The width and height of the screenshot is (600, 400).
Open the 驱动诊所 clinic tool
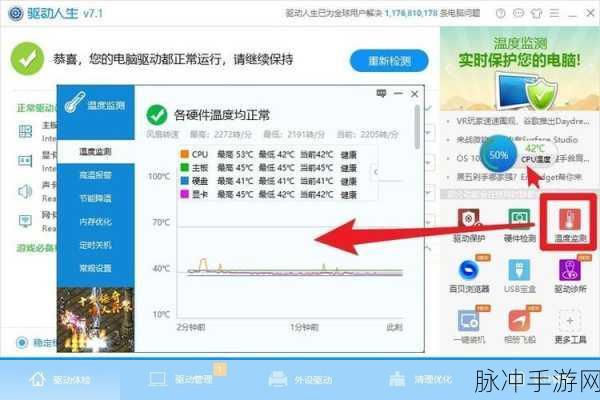(x=570, y=276)
